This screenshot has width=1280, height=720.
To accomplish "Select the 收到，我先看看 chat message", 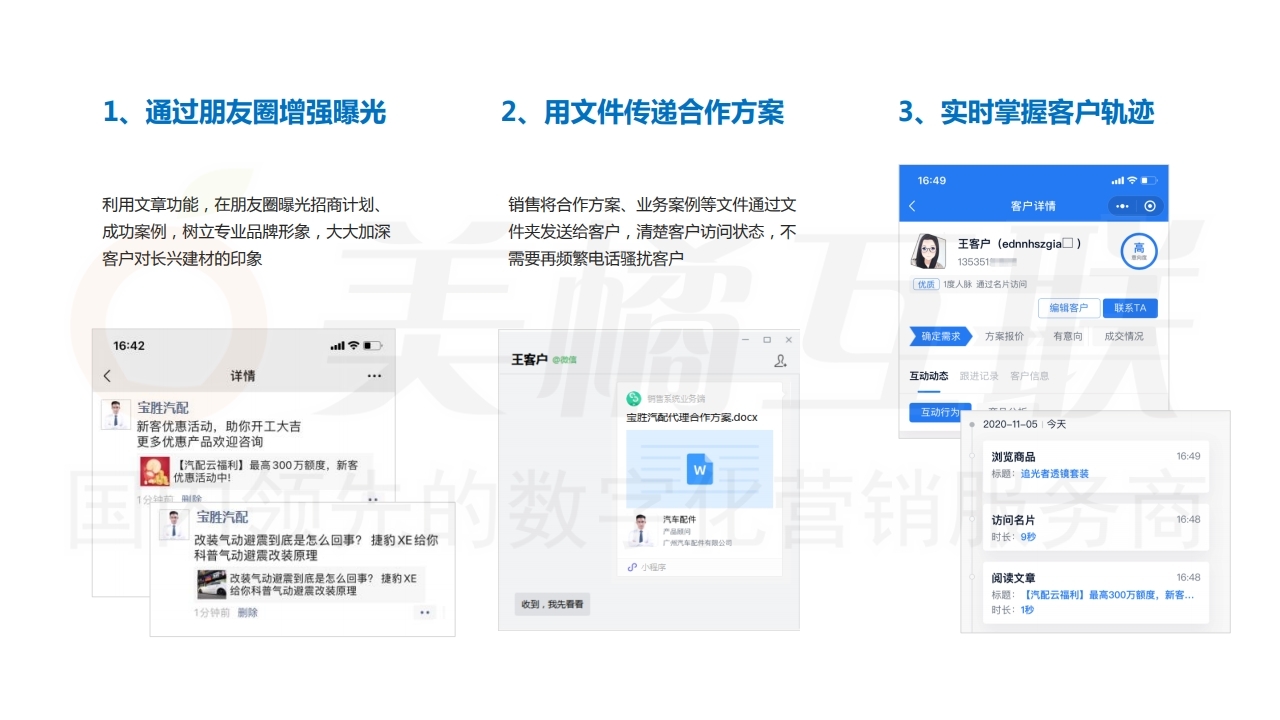I will pos(552,604).
